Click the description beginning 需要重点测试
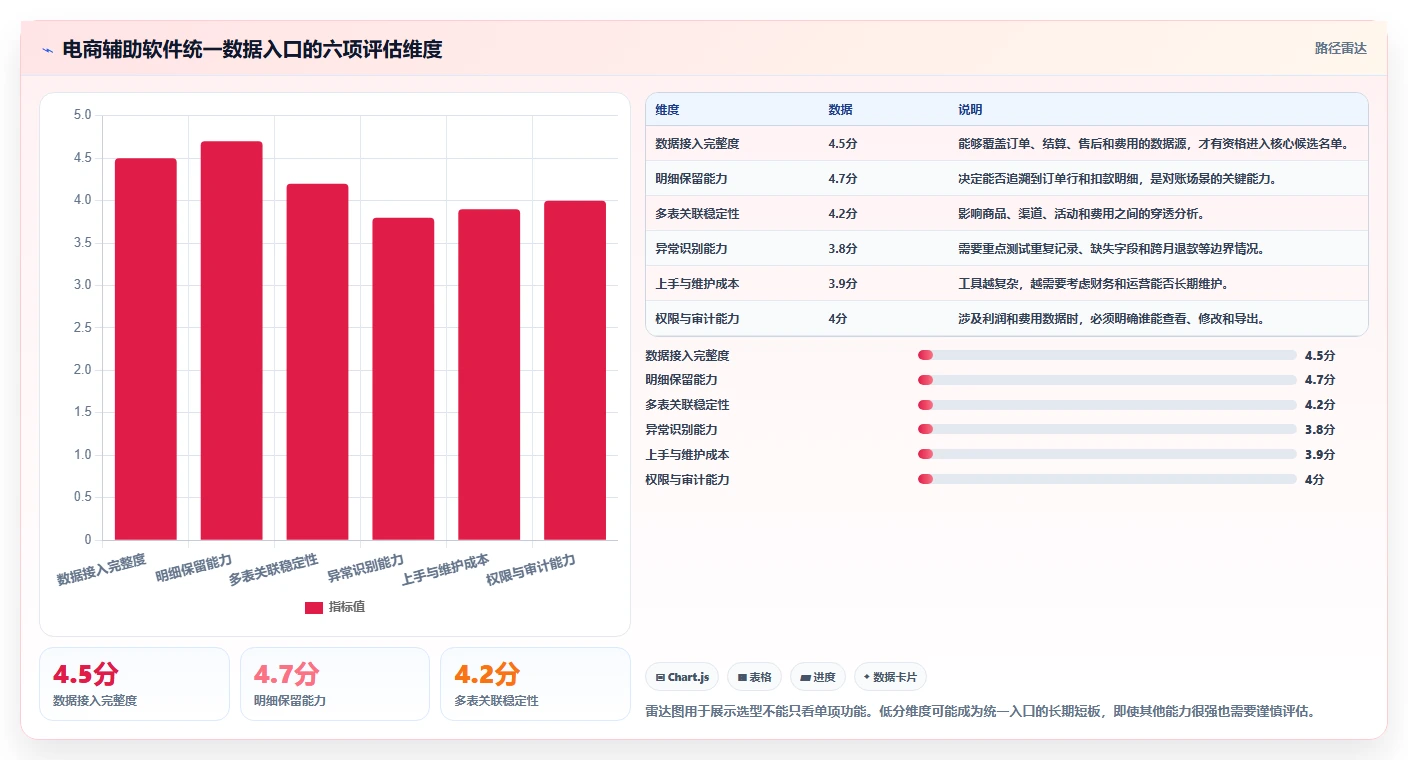This screenshot has height=760, width=1408. pos(1111,249)
